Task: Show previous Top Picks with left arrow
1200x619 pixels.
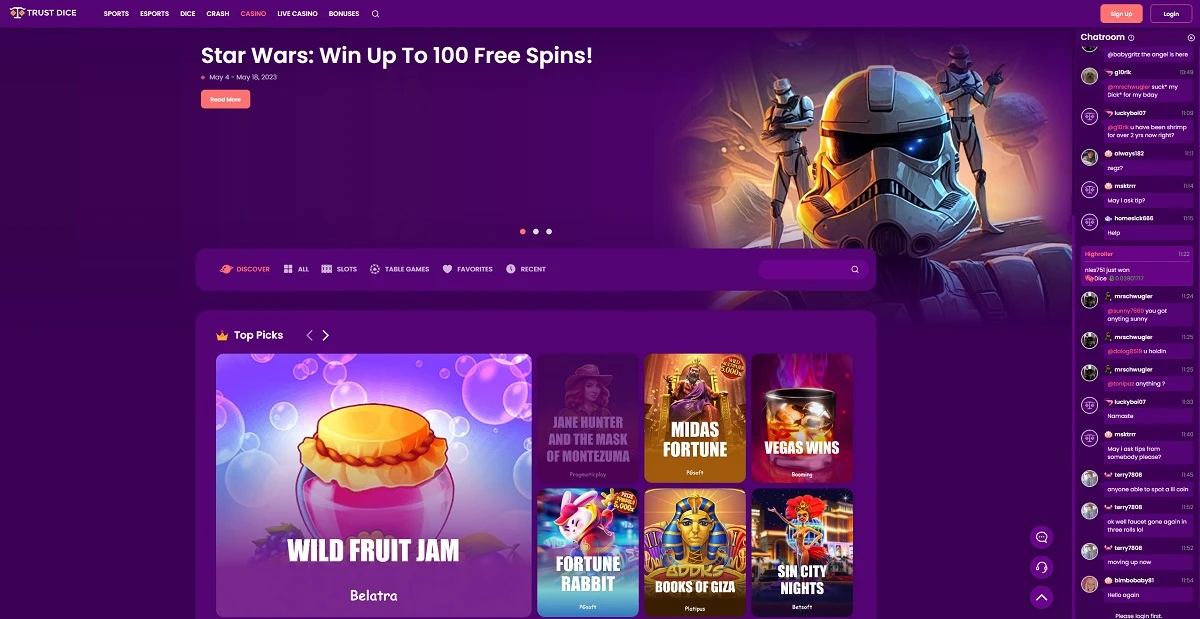Action: pyautogui.click(x=310, y=335)
